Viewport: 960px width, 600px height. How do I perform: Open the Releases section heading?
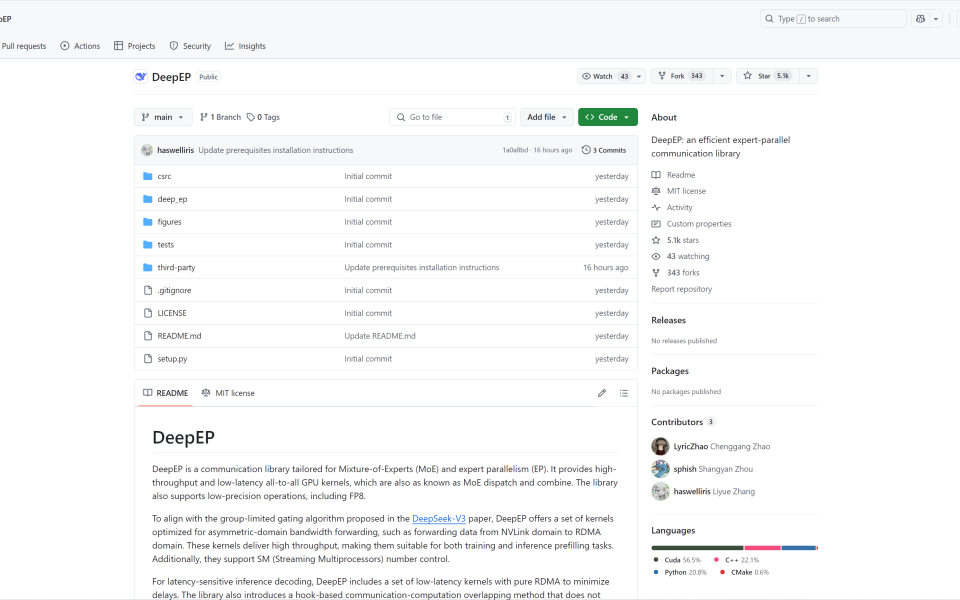pyautogui.click(x=669, y=320)
